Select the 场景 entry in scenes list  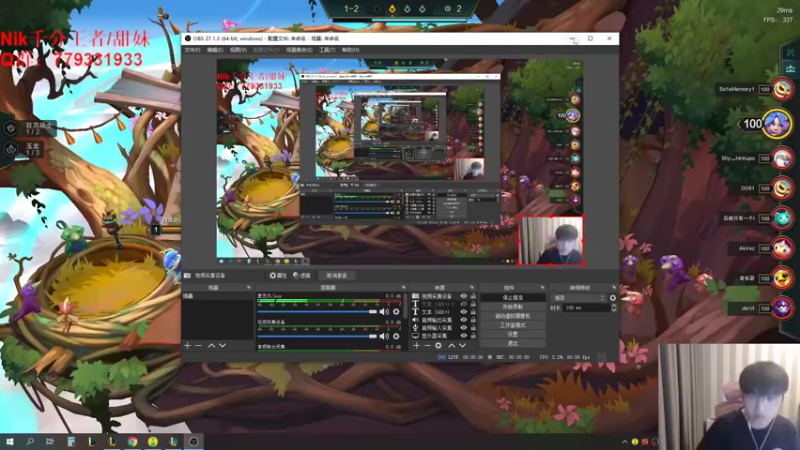[218, 296]
